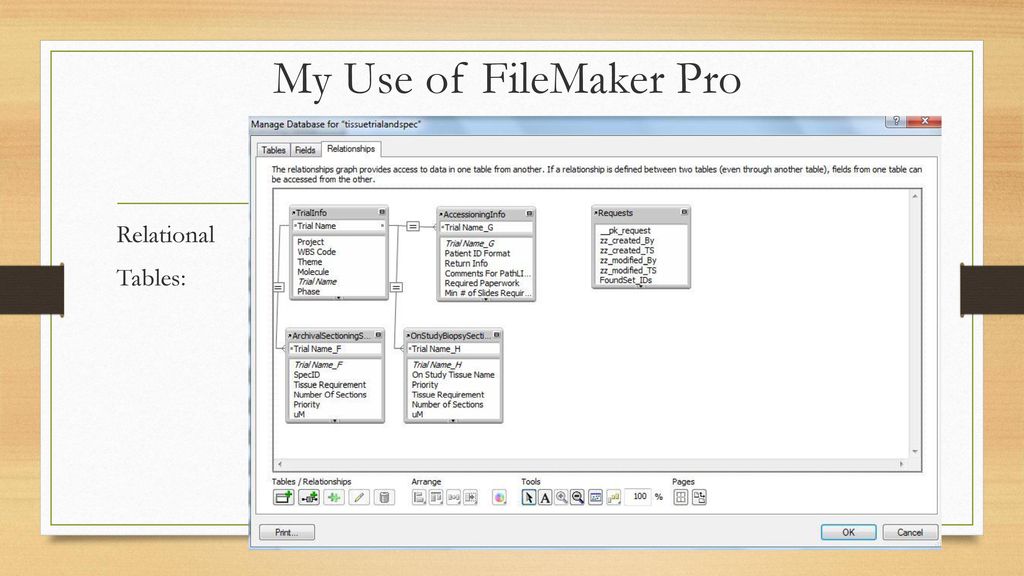Select the Trial Name_F match field
The image size is (1024, 576).
pos(334,349)
